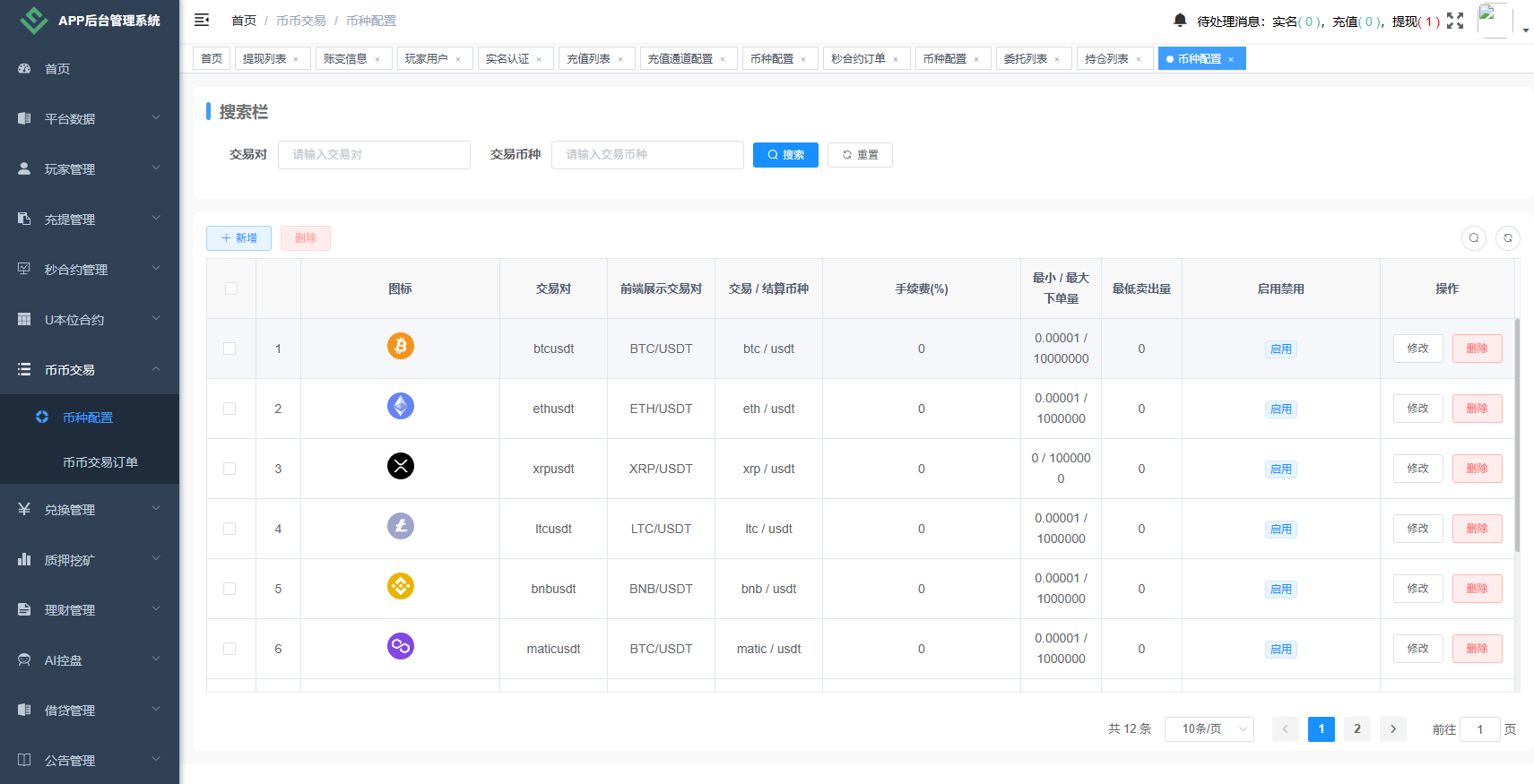Open 币币交易订单 in the sidebar
Screen dimensions: 1534x784
[x=100, y=462]
